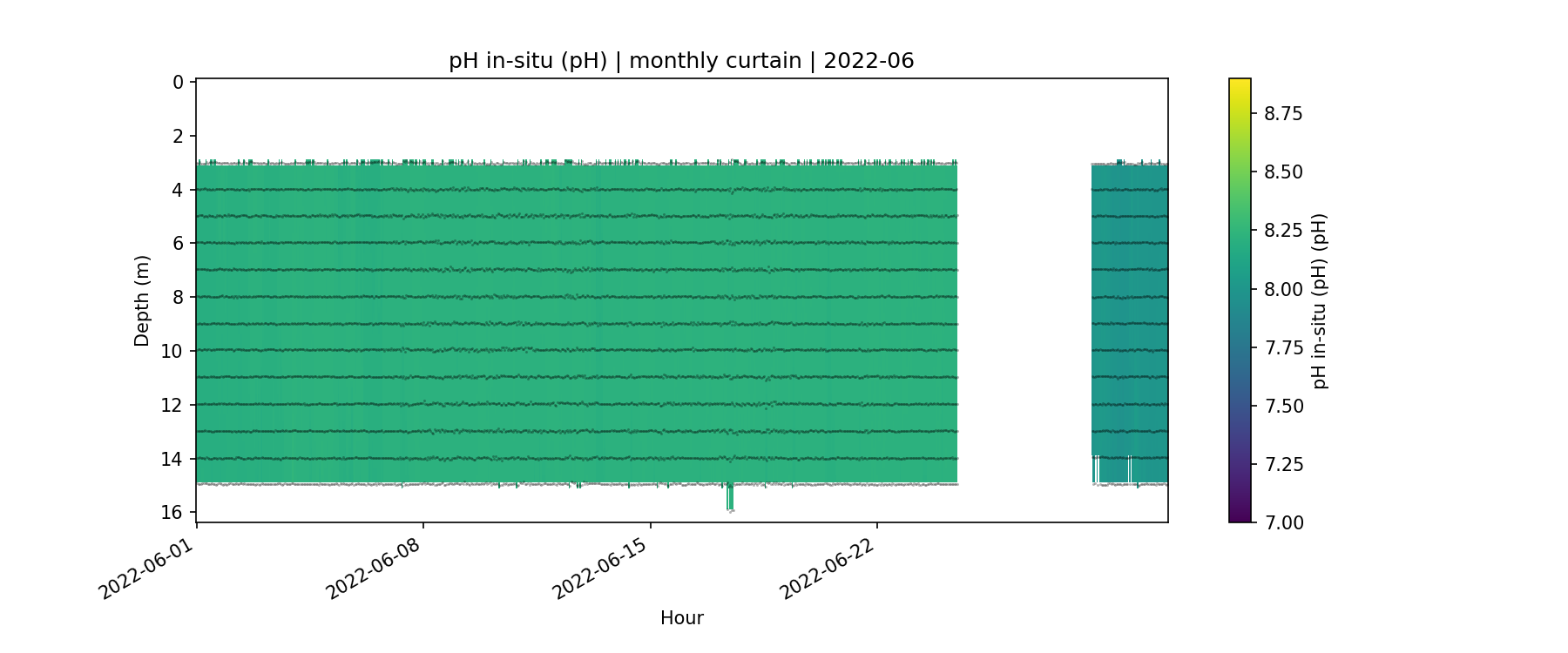Click the 2022-06-08 date tick label
1568x653 pixels.
pos(373,569)
